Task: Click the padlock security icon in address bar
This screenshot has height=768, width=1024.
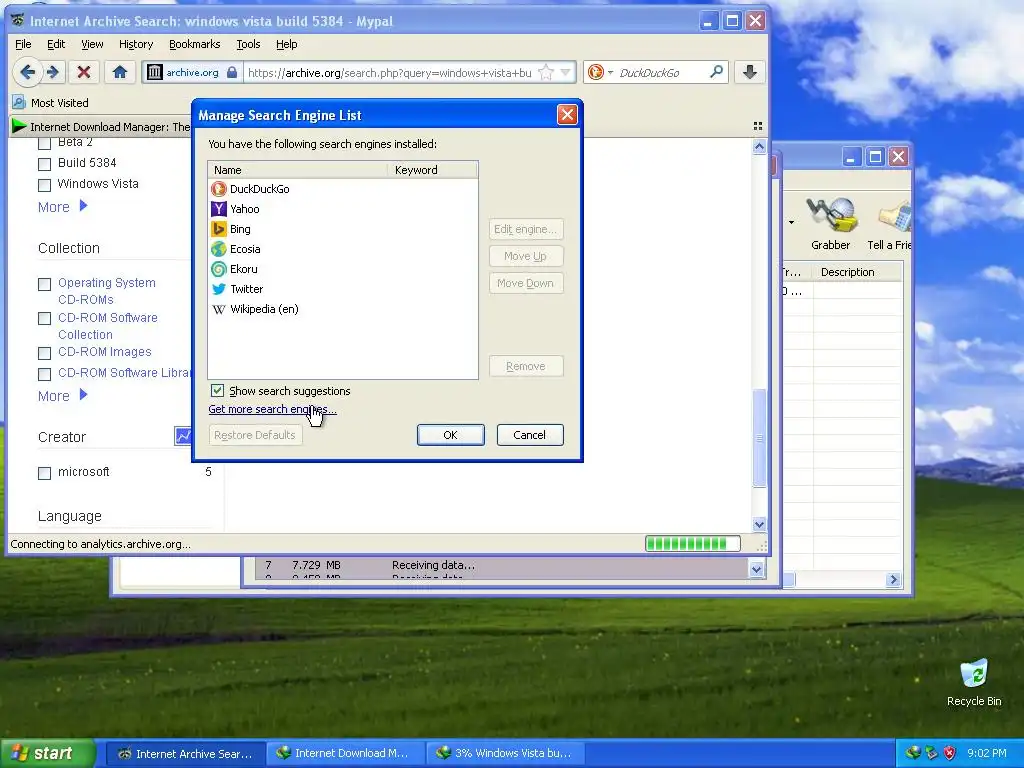Action: point(232,72)
